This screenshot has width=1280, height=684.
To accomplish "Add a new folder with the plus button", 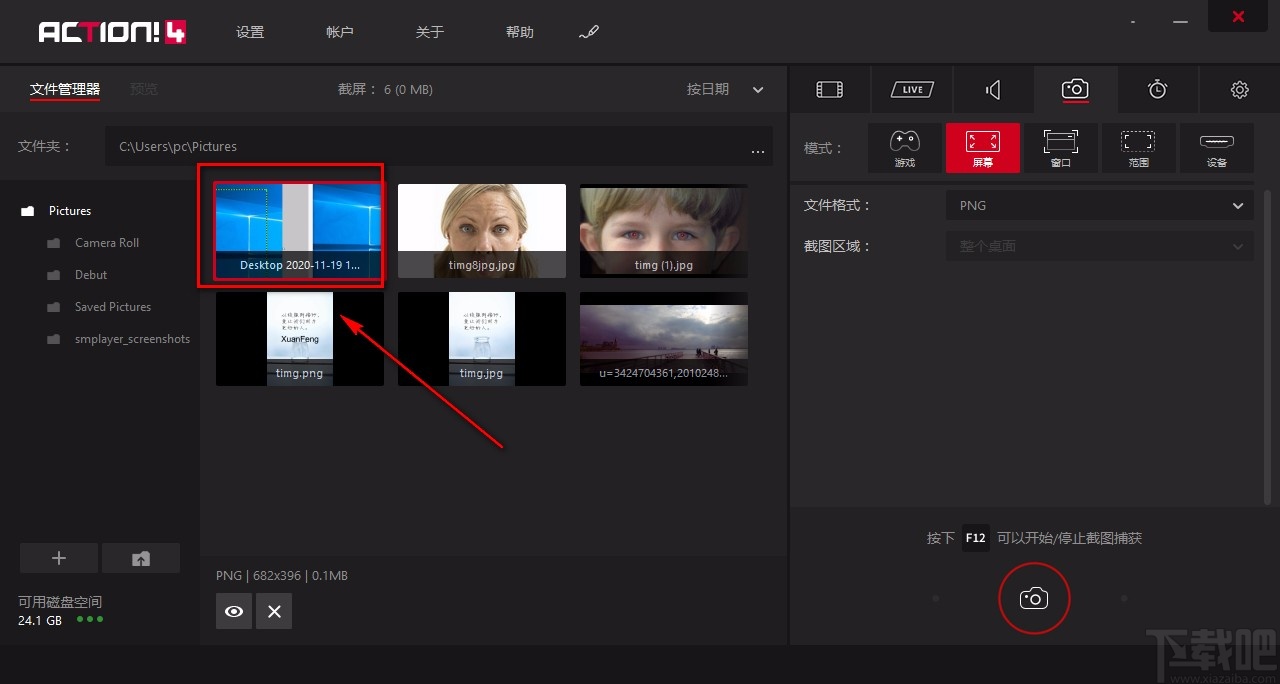I will click(x=59, y=558).
